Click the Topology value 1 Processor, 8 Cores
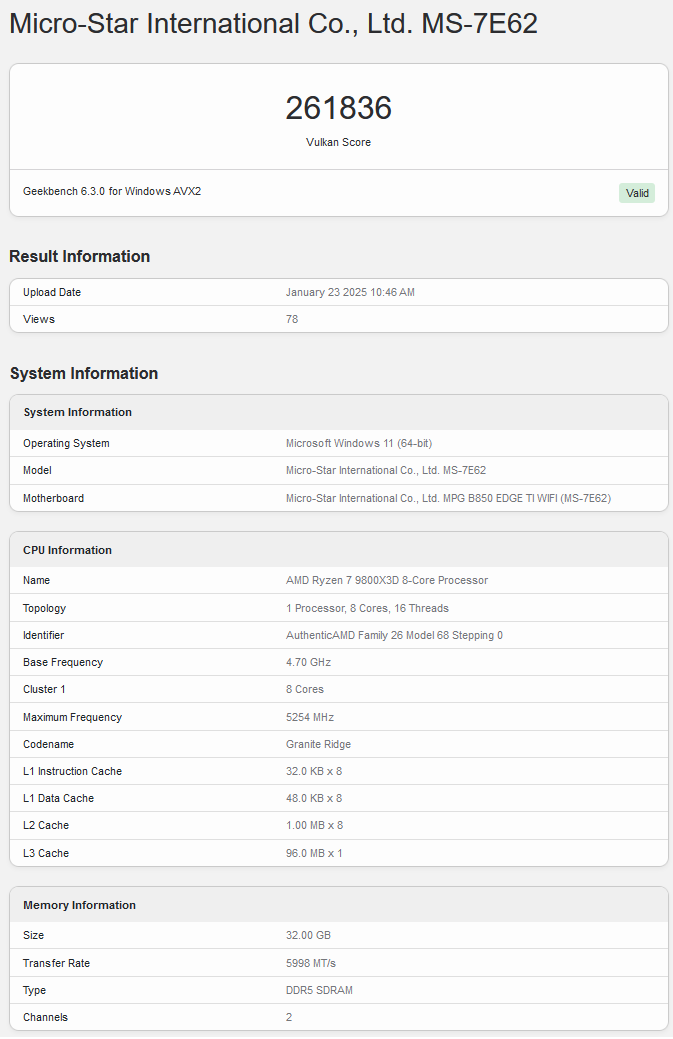Screen dimensions: 673x1039 pos(368,608)
